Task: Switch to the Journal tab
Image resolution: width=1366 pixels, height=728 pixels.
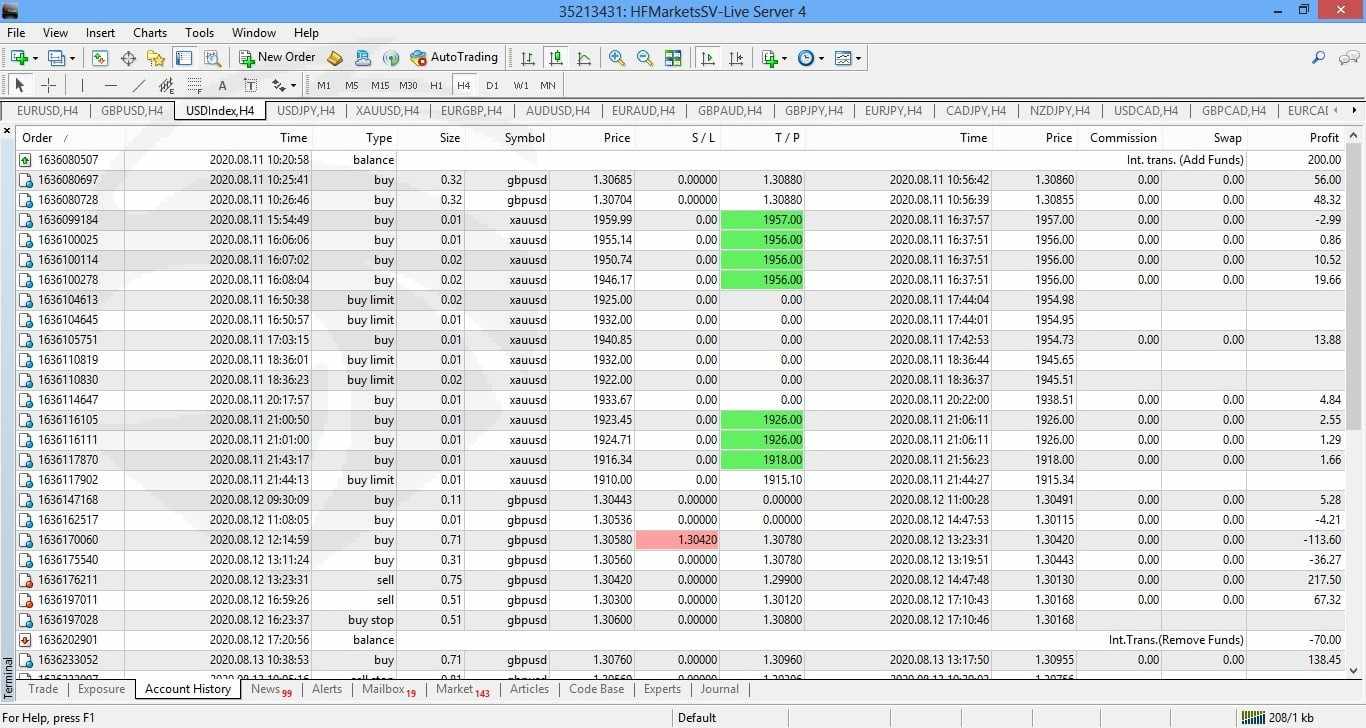Action: point(719,689)
